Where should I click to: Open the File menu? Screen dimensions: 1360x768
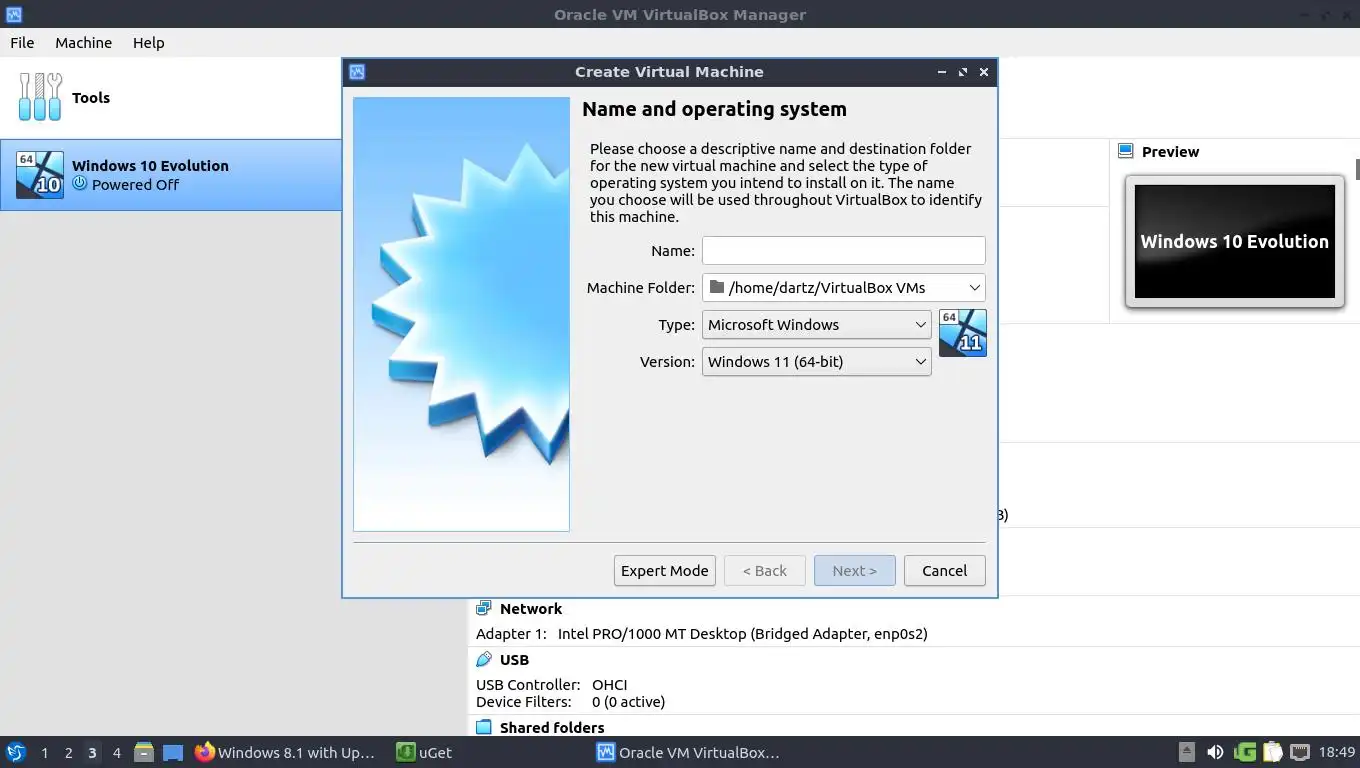pos(22,42)
